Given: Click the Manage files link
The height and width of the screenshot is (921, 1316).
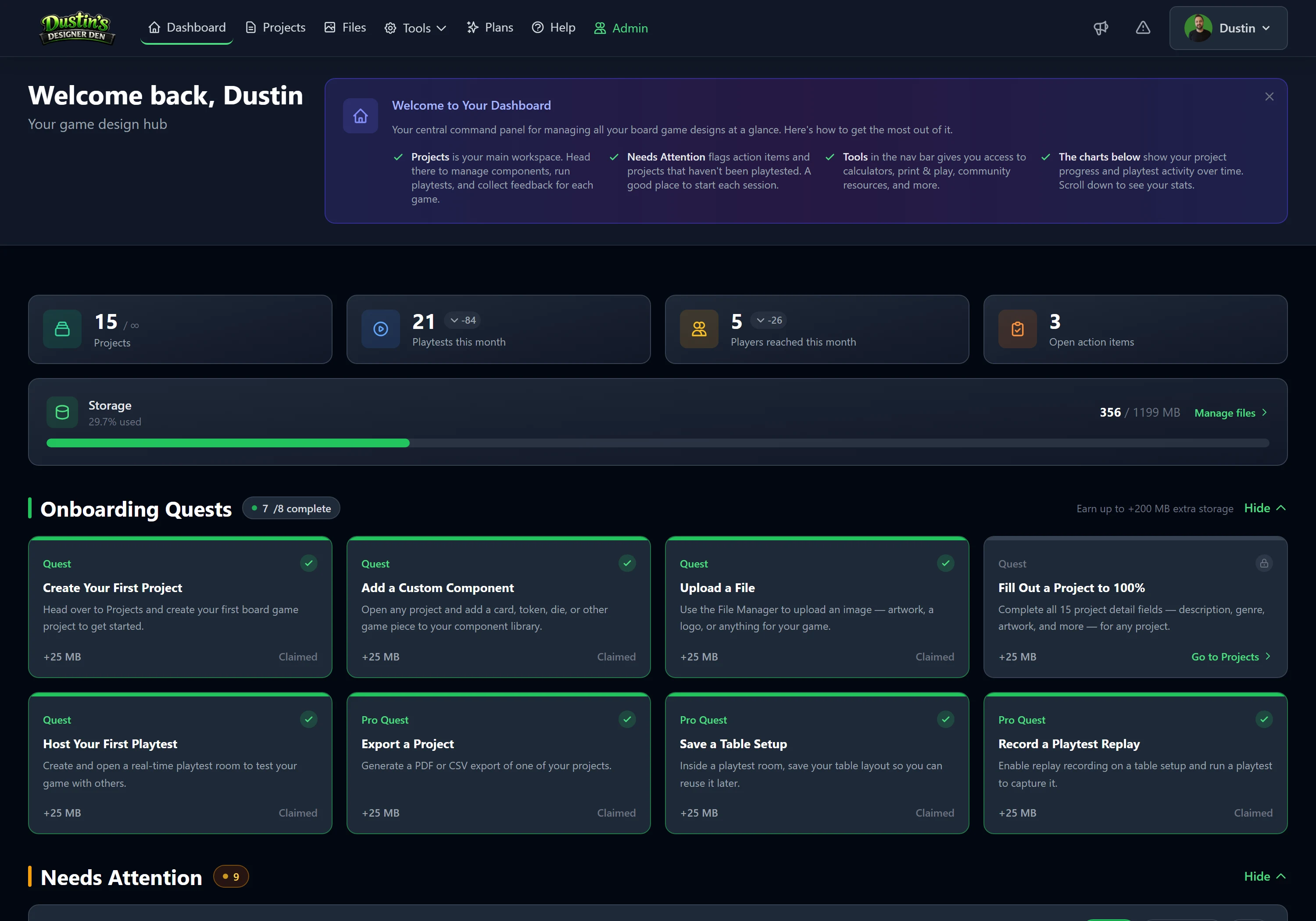Looking at the screenshot, I should (1230, 413).
